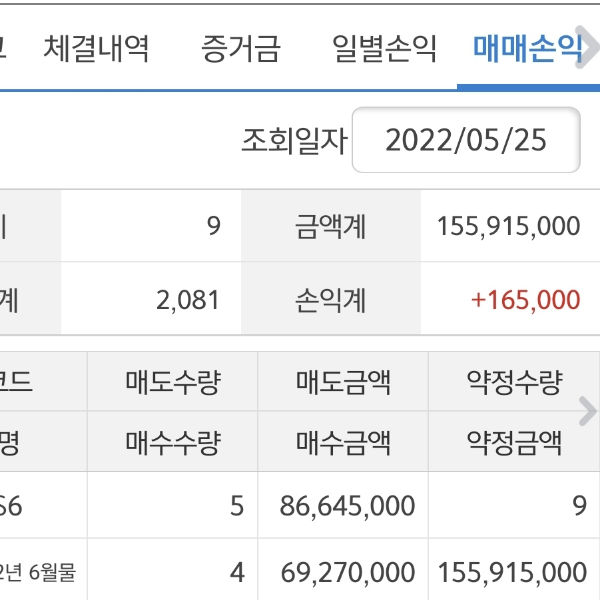Tap the 매도금액 column header

click(x=344, y=381)
